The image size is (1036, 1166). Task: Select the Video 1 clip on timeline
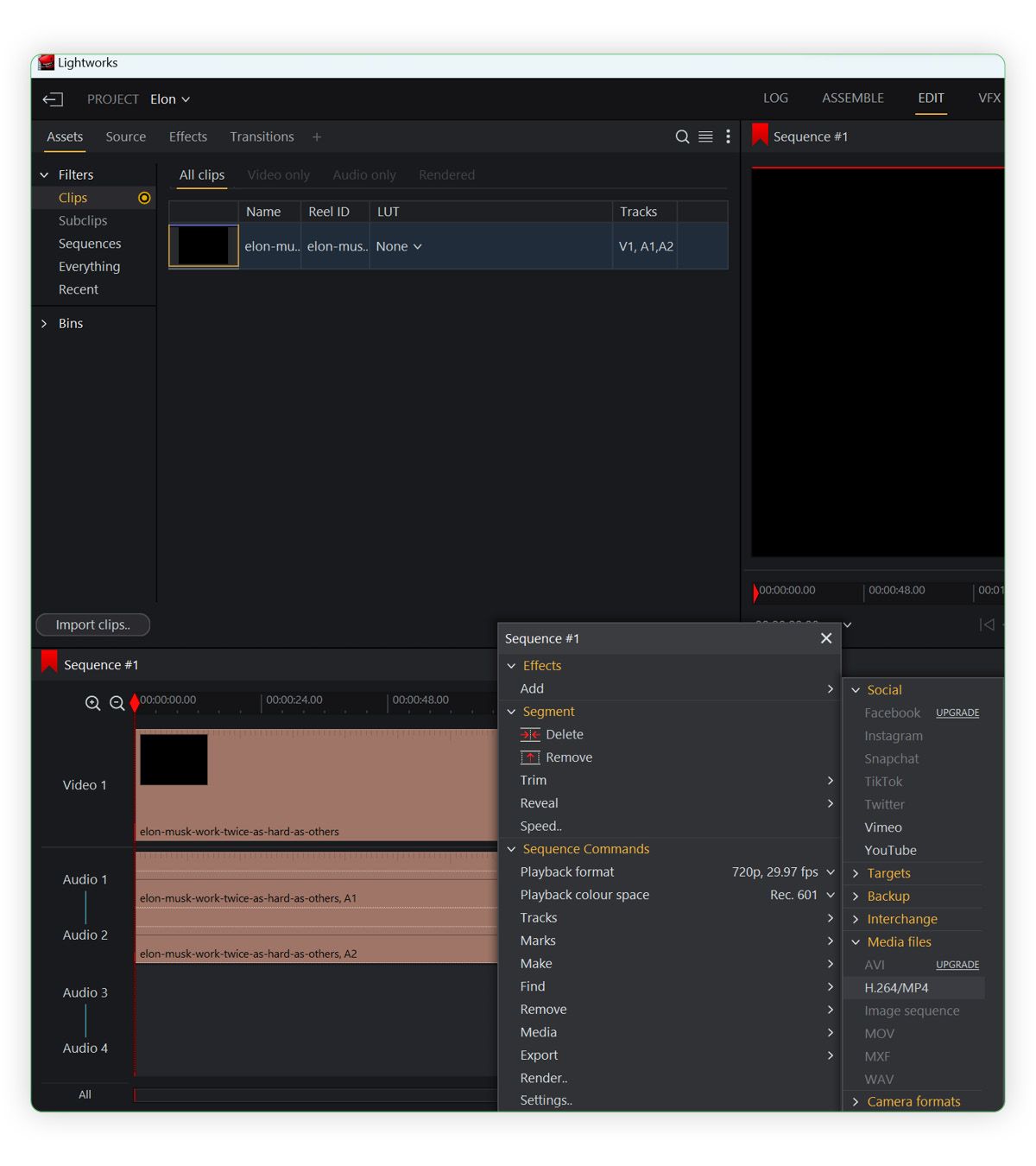click(x=316, y=785)
